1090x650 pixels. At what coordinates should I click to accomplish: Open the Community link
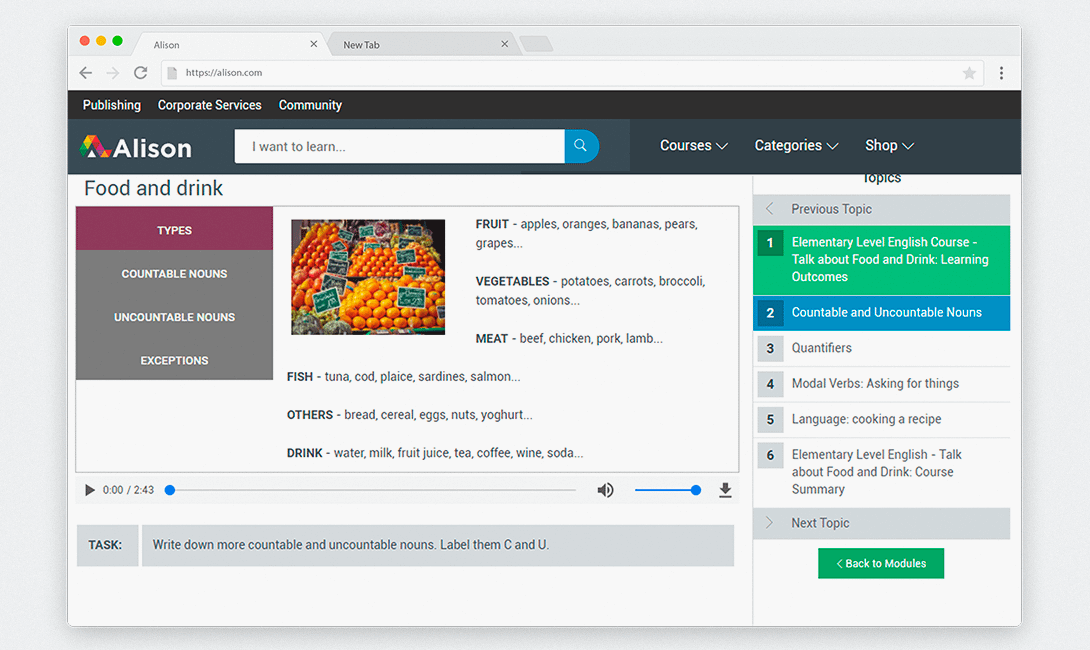tap(310, 105)
